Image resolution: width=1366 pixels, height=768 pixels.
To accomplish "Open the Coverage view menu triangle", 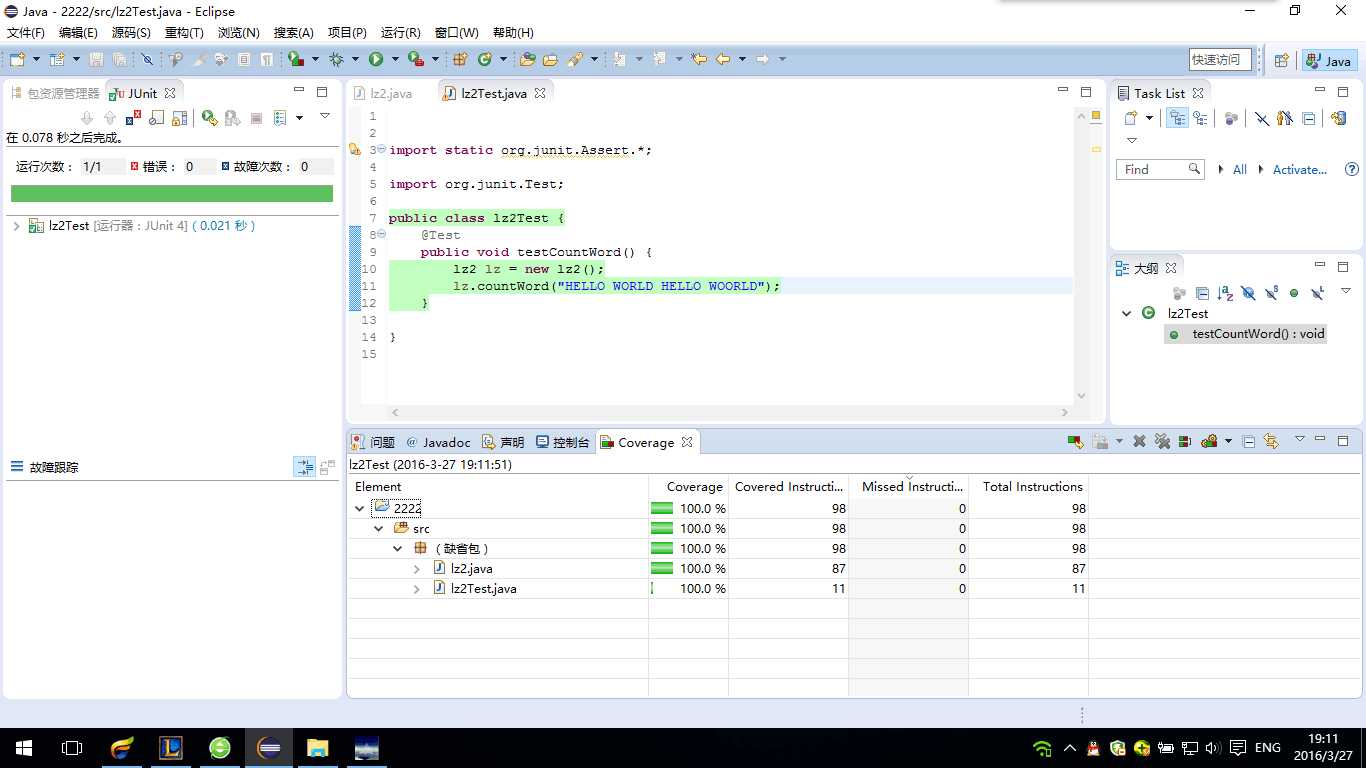I will pyautogui.click(x=1300, y=439).
